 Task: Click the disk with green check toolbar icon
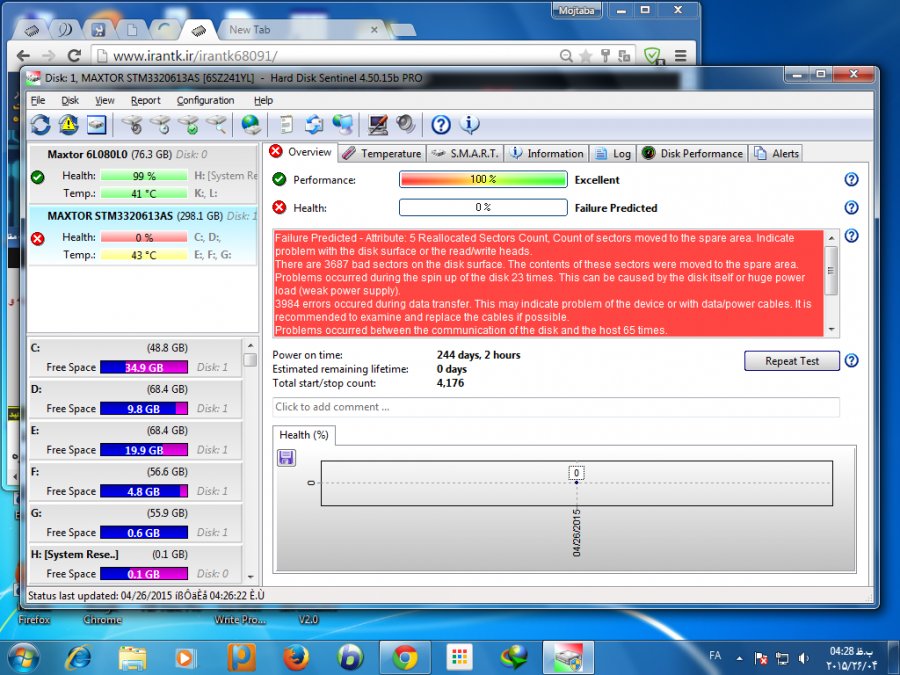[x=189, y=125]
